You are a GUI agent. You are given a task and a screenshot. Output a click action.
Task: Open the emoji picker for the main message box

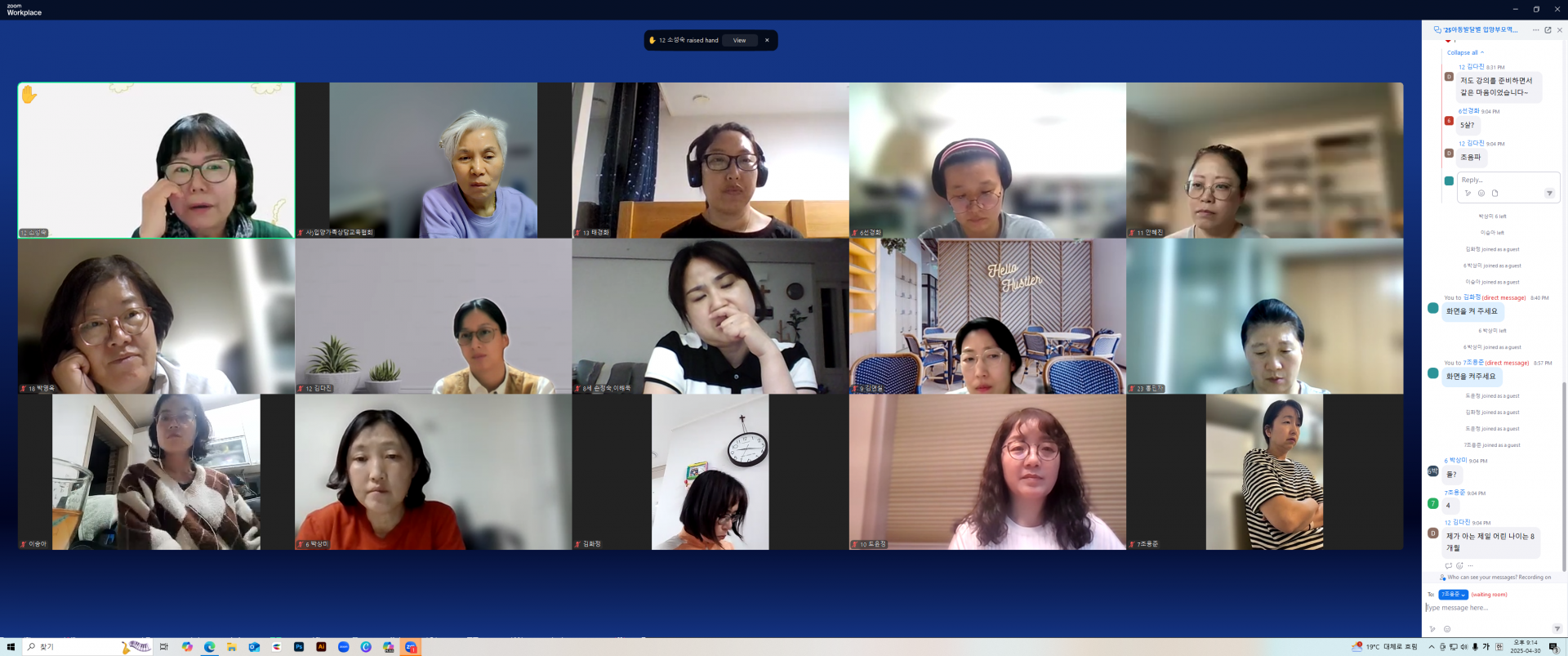pos(1447,629)
